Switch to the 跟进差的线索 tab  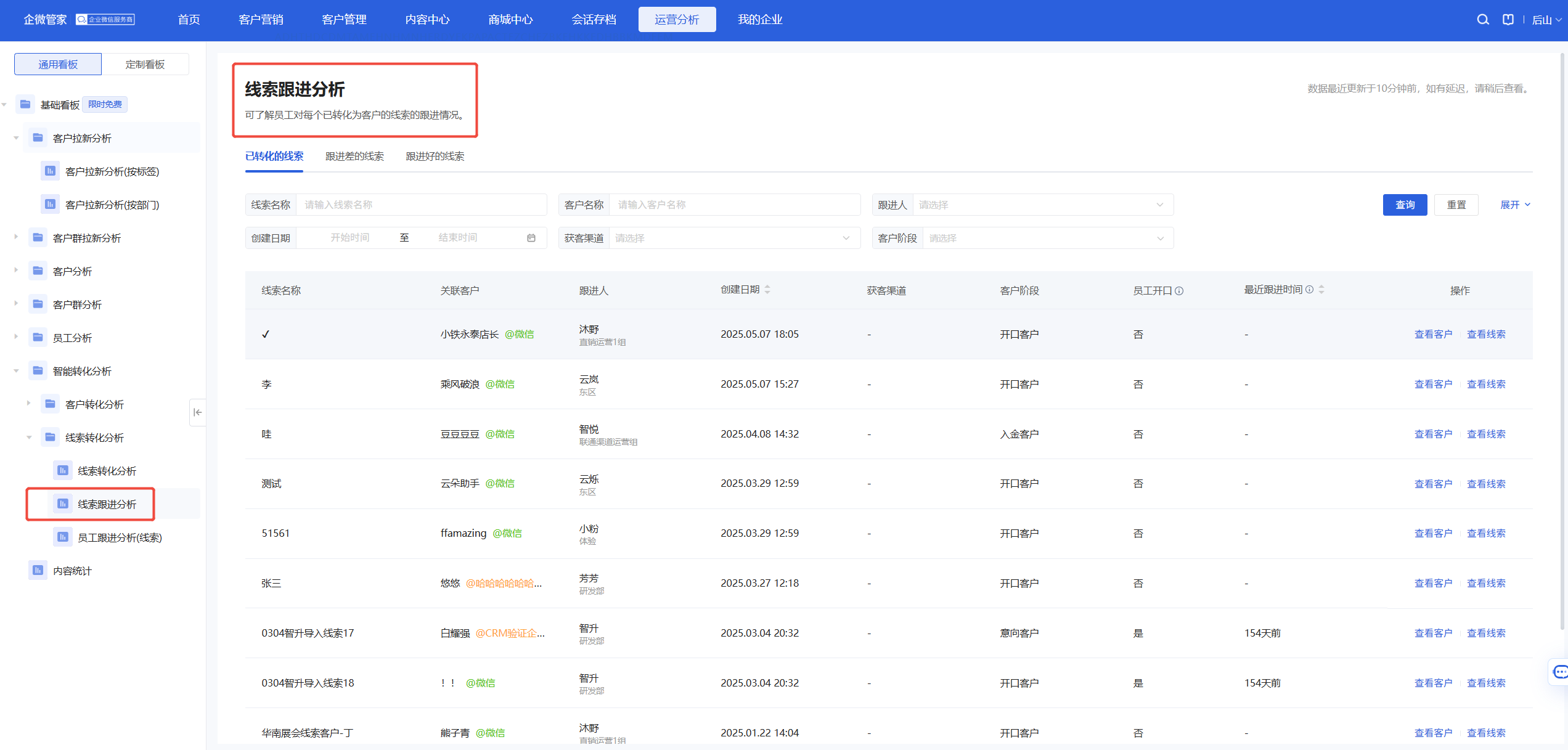[354, 157]
